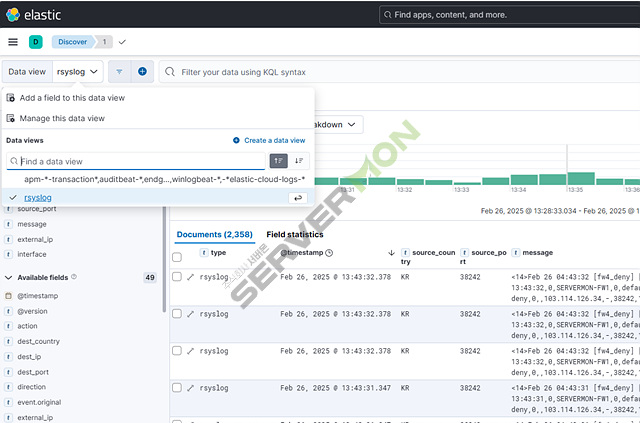Viewport: 640px width, 423px height.
Task: Click search magnifier in KQL bar
Action: click(170, 72)
